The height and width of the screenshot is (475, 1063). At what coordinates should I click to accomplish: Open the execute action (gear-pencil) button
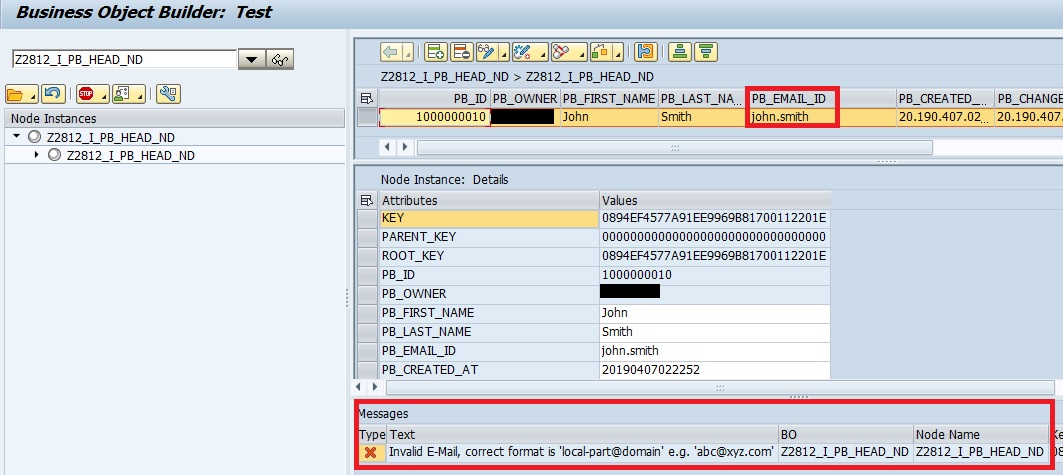tap(529, 51)
